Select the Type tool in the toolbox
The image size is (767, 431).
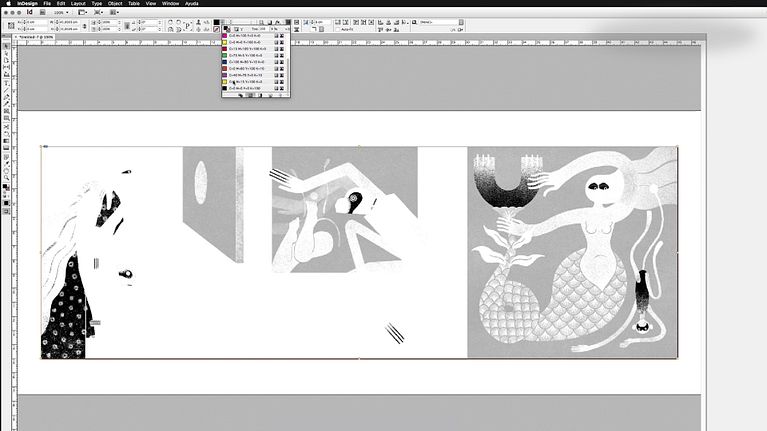[6, 84]
